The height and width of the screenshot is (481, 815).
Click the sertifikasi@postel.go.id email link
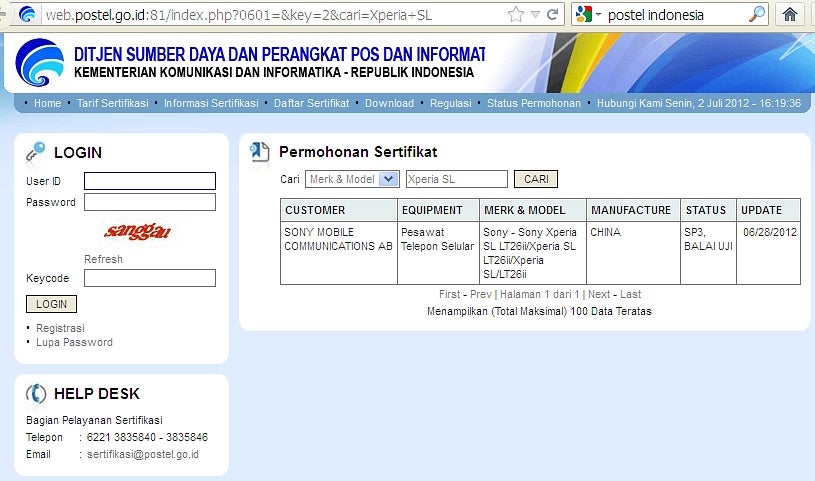(142, 454)
